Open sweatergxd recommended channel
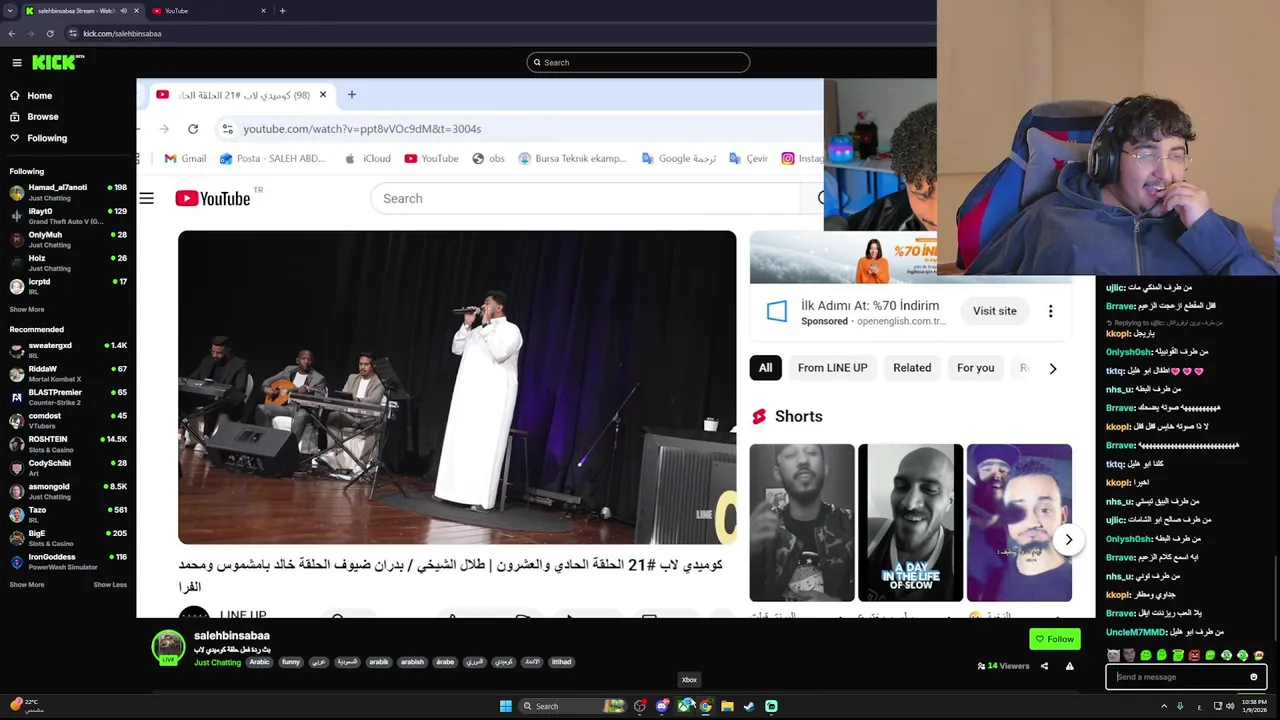Screen dimensions: 1280x720 click(68, 349)
